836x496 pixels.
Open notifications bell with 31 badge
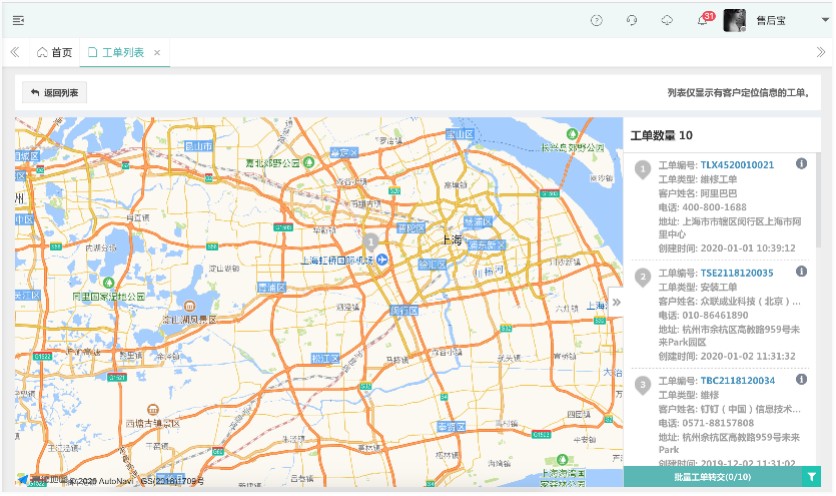coord(704,20)
